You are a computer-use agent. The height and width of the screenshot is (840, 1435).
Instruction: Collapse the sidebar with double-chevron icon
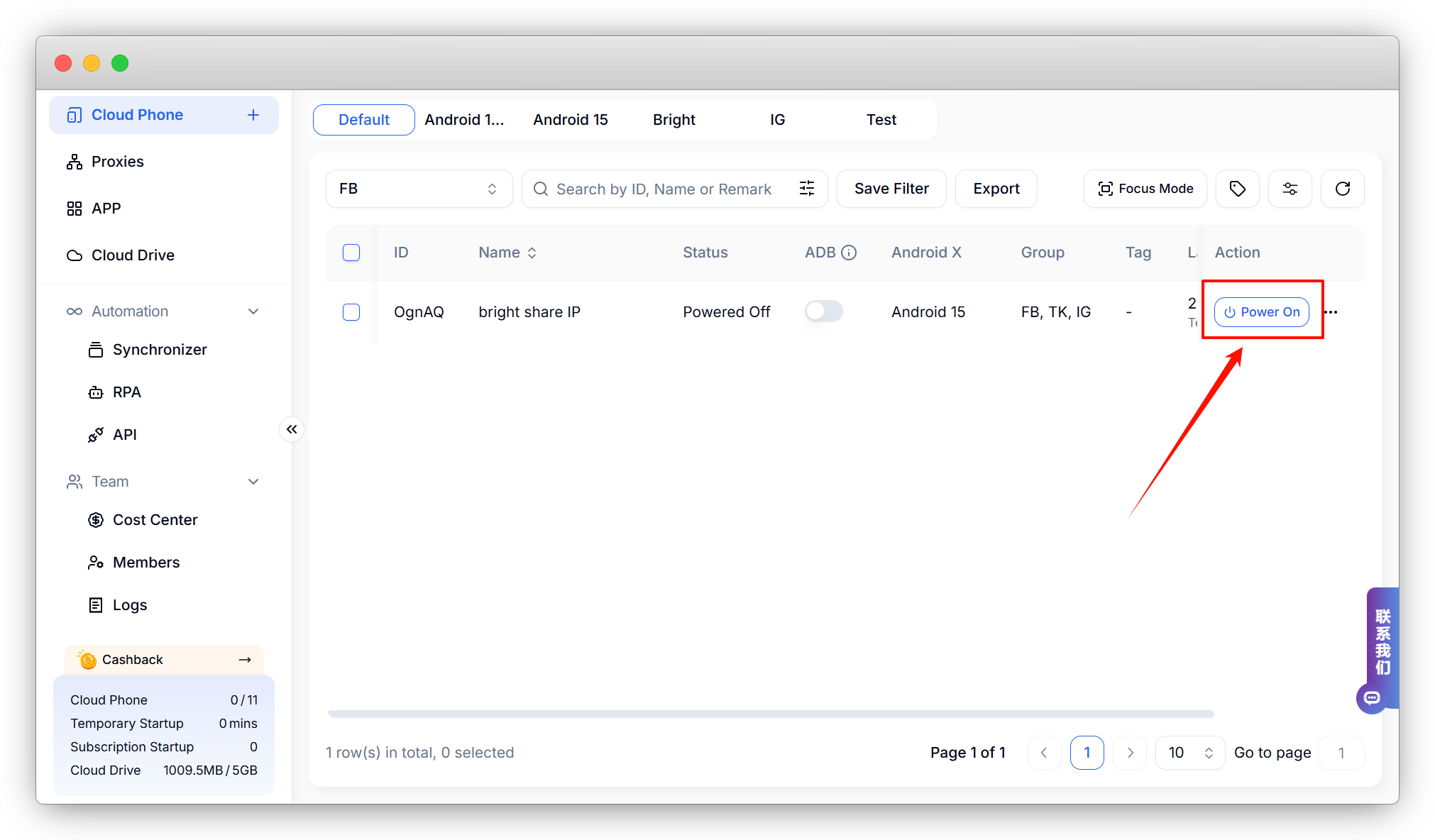292,429
